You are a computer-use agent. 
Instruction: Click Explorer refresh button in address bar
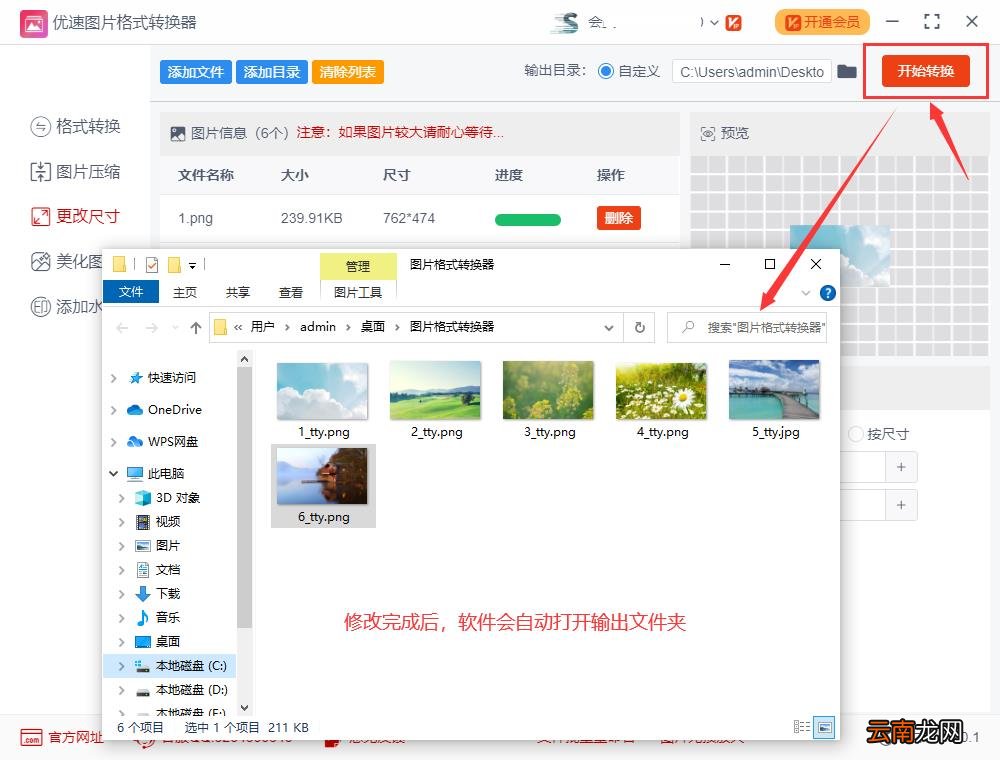(640, 327)
